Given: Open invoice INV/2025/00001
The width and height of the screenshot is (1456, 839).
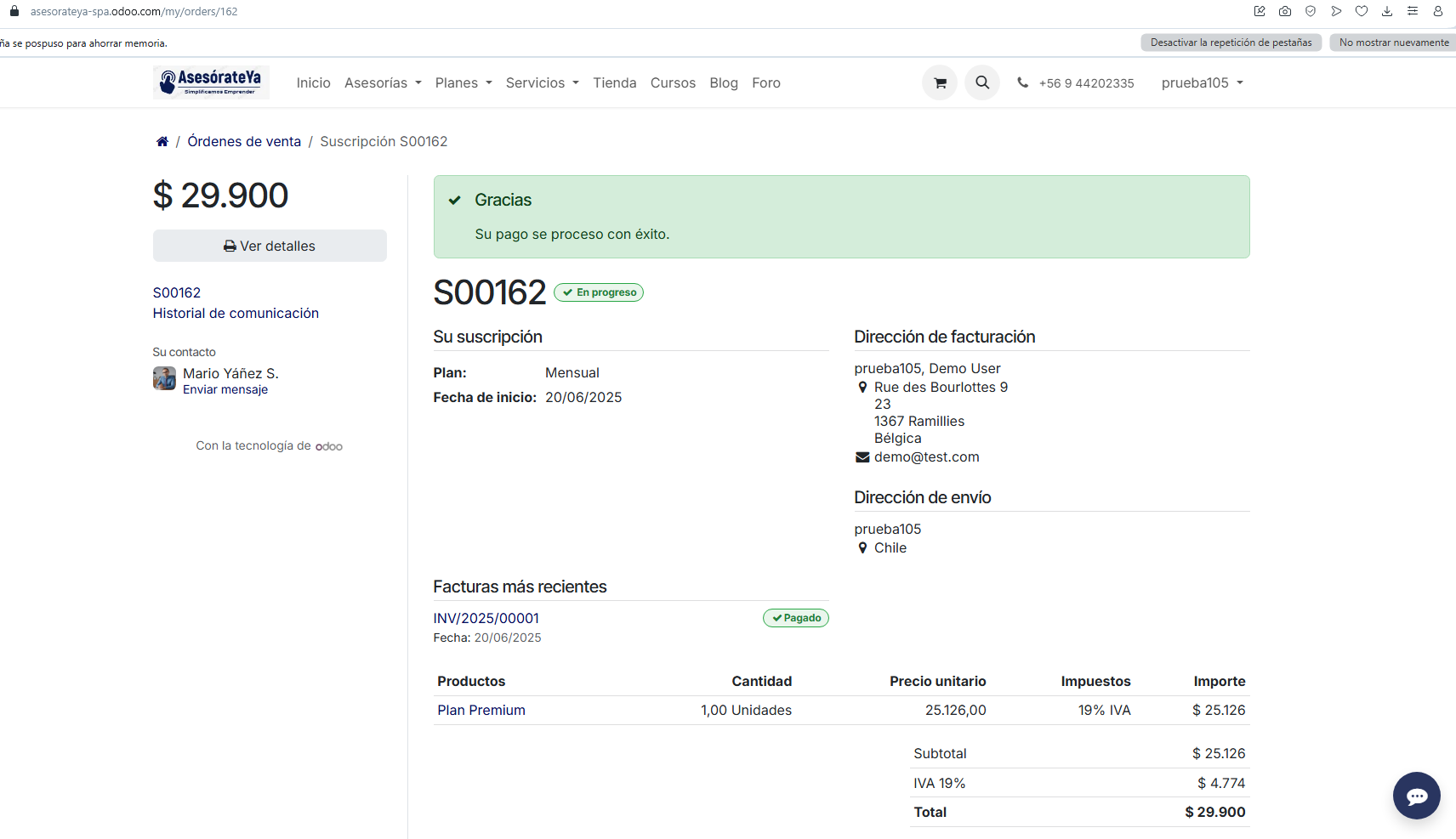Looking at the screenshot, I should tap(486, 619).
